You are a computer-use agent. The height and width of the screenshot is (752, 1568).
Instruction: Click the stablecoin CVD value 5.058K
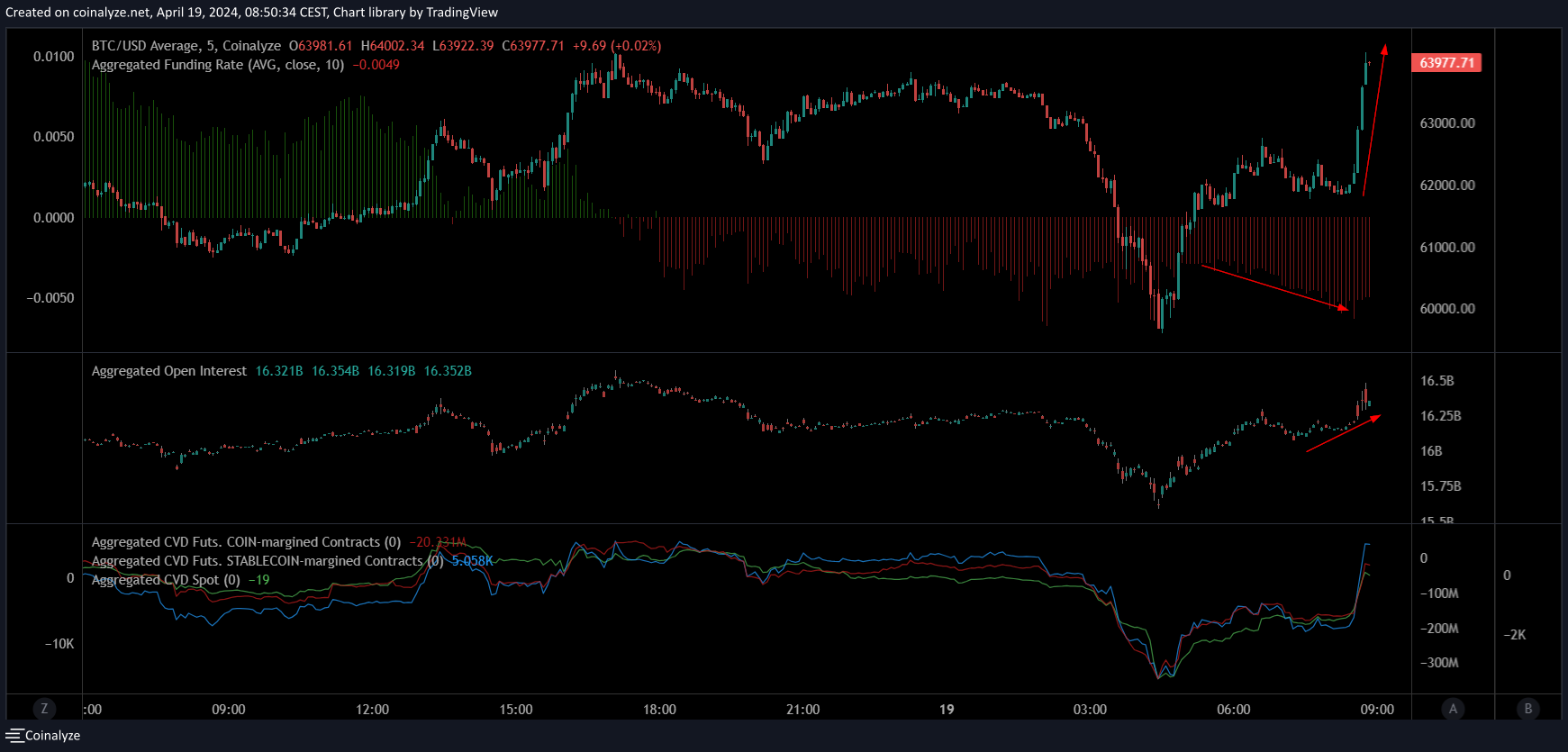click(x=472, y=561)
